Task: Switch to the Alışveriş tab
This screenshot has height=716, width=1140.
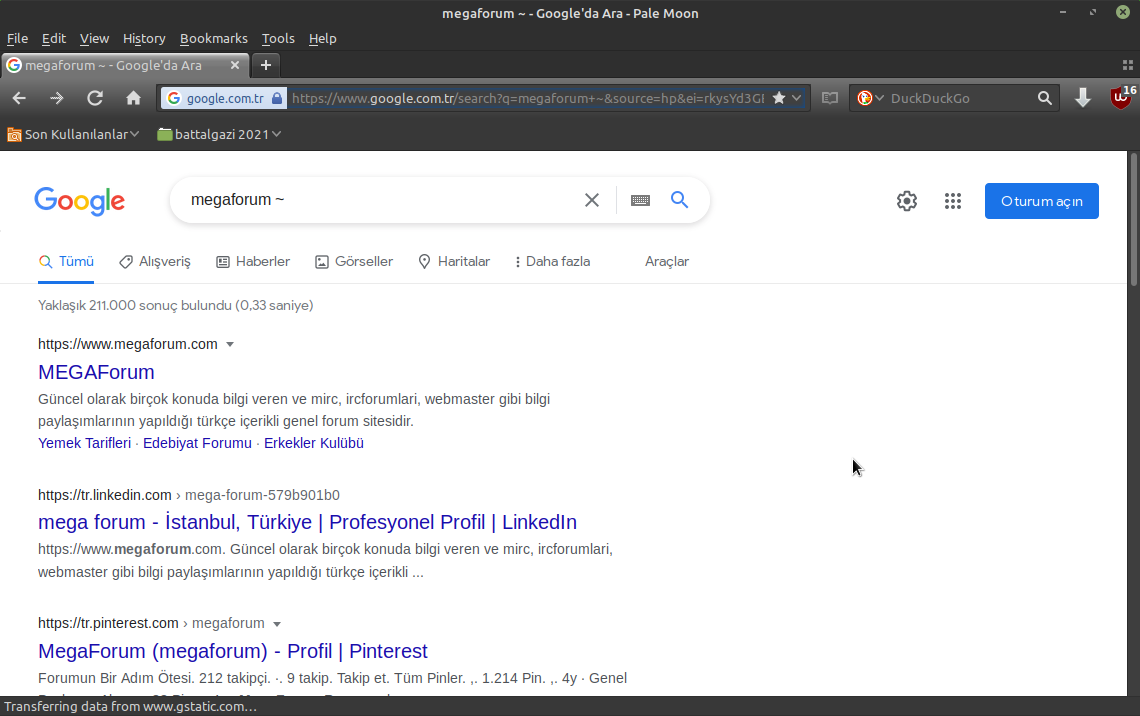Action: [155, 262]
